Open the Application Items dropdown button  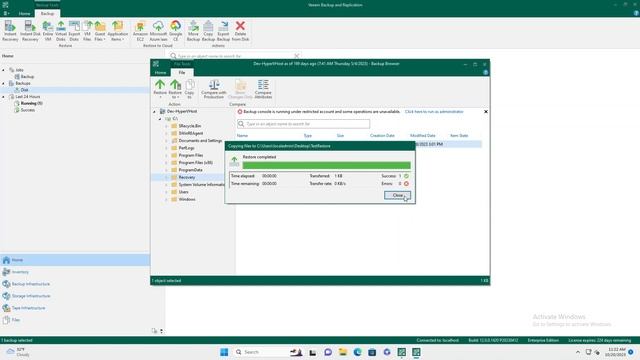click(118, 31)
